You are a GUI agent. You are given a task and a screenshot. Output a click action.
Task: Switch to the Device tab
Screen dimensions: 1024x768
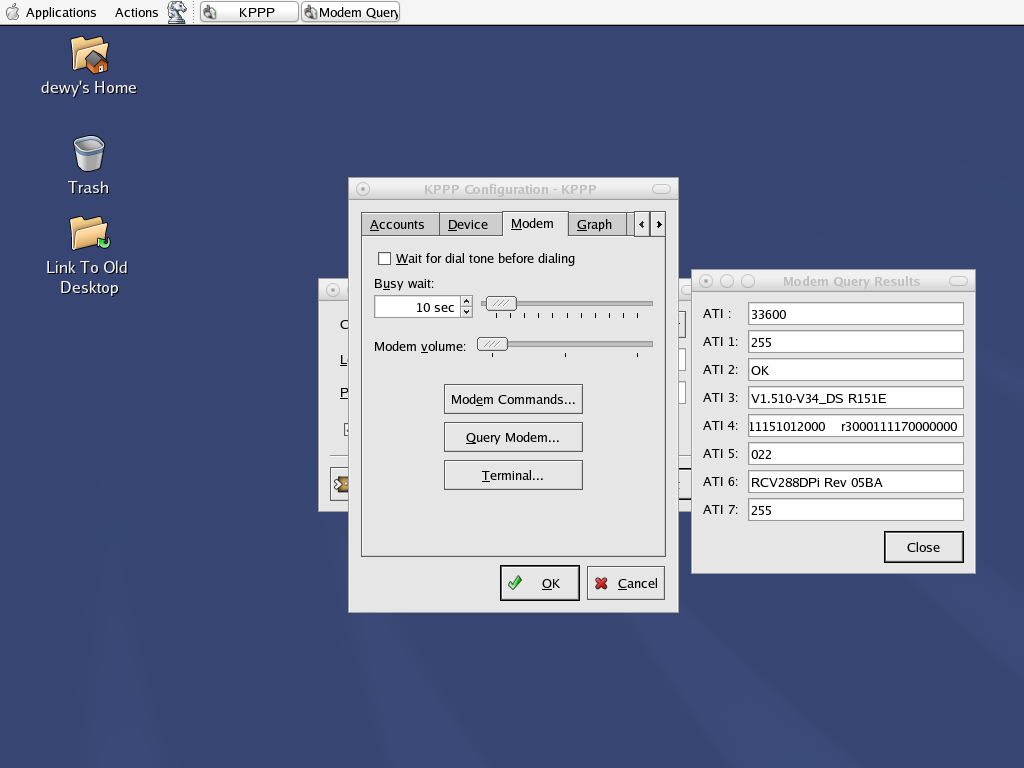pyautogui.click(x=470, y=225)
